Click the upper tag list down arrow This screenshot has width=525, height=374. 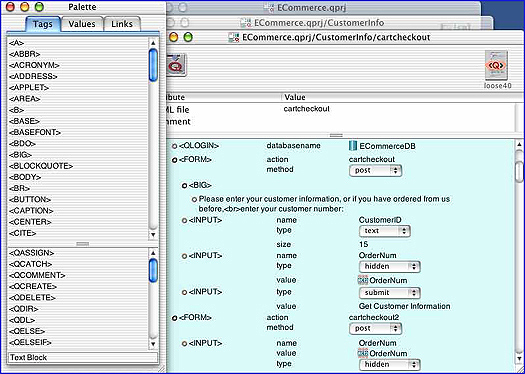153,235
